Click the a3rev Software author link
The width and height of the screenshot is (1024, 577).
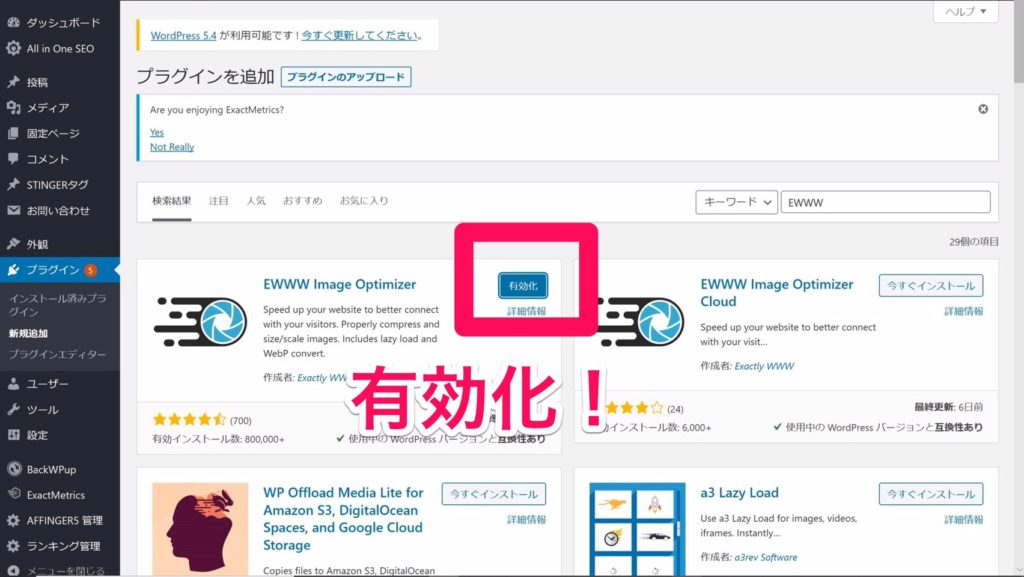tap(766, 557)
